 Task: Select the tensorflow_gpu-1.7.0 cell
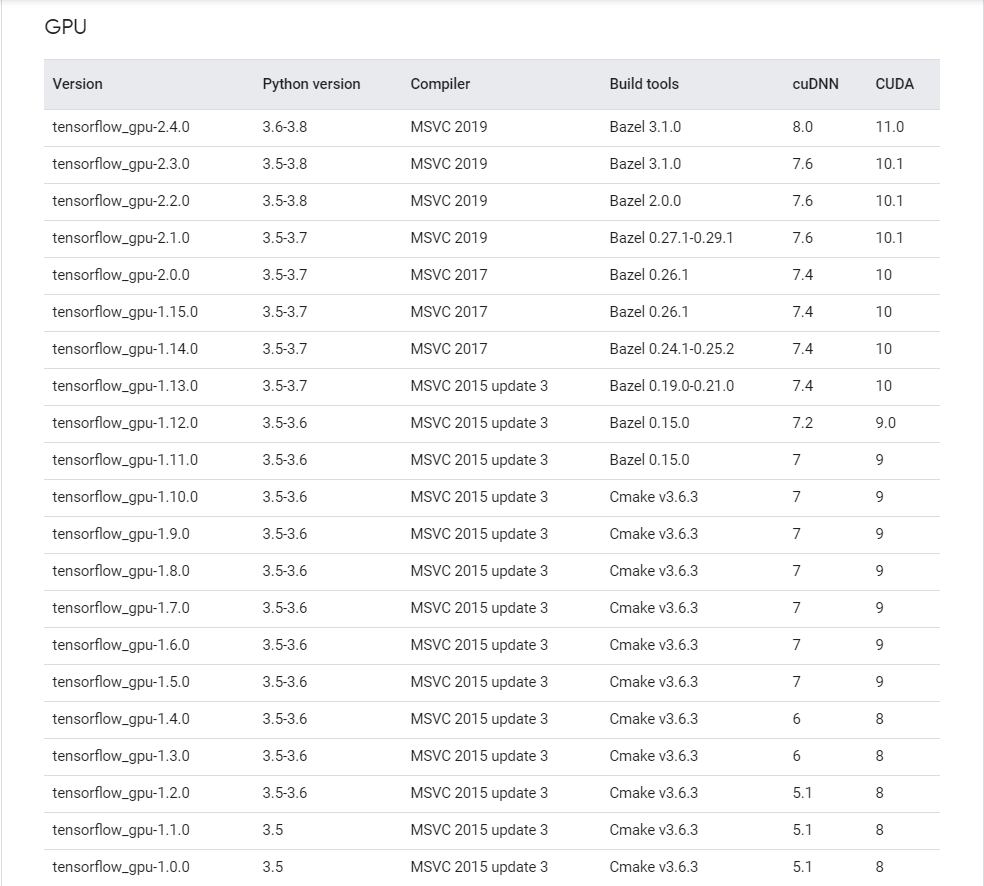pos(121,609)
